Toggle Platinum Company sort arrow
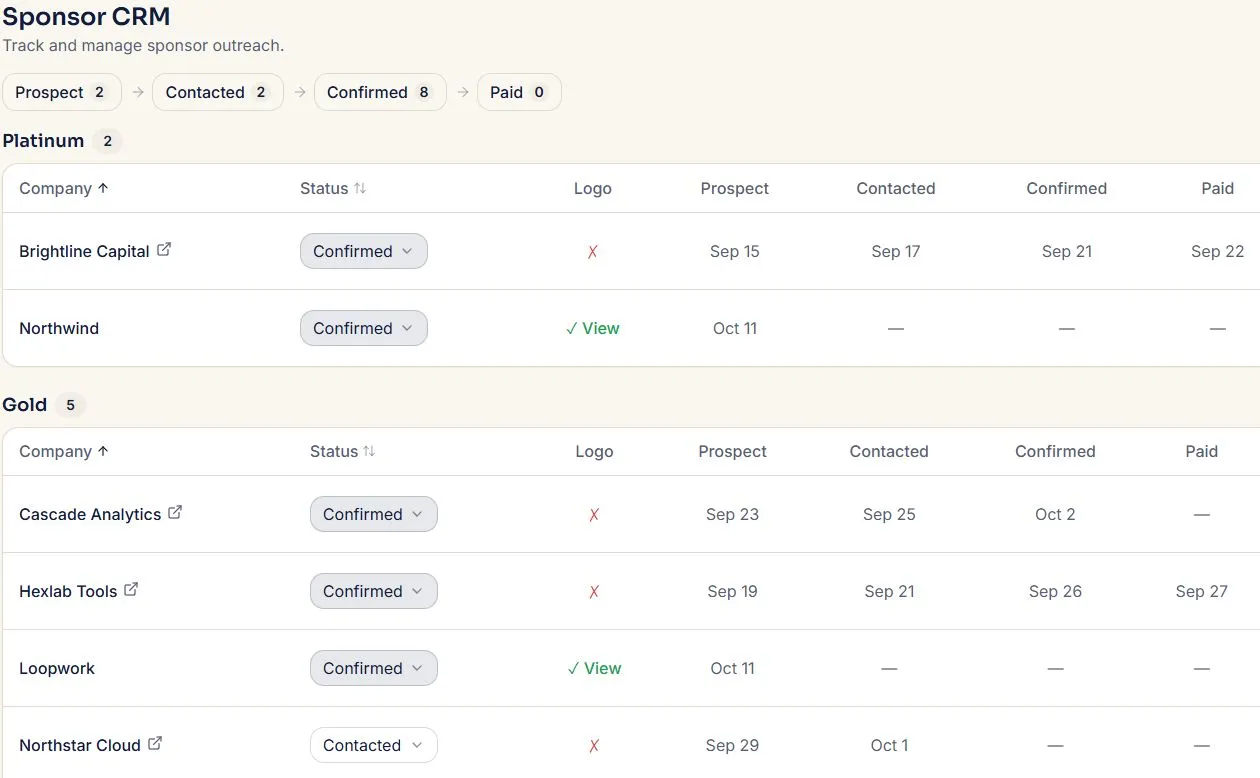Screen dimensions: 1260x778 [103, 188]
